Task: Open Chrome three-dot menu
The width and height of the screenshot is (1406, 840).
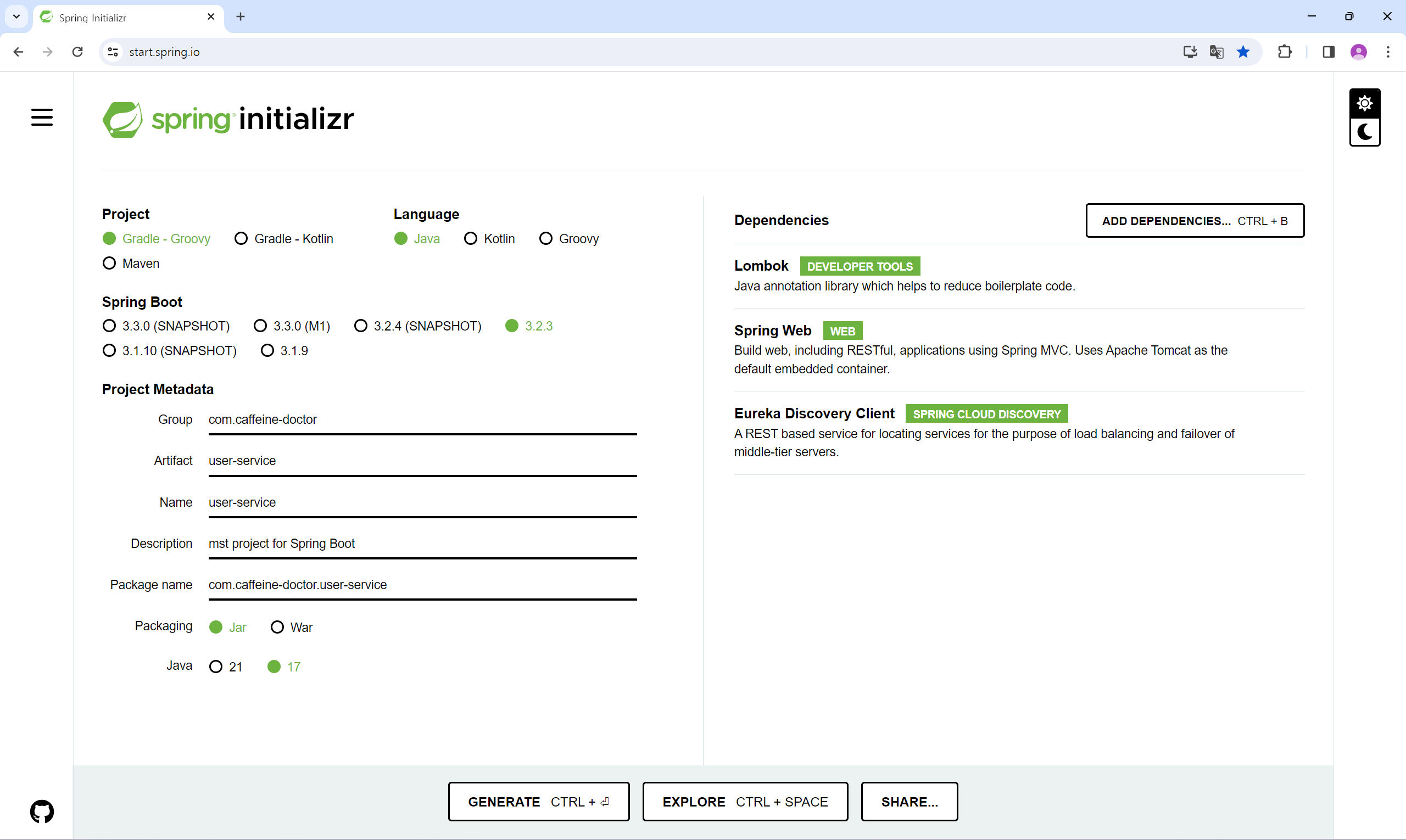Action: [x=1388, y=52]
